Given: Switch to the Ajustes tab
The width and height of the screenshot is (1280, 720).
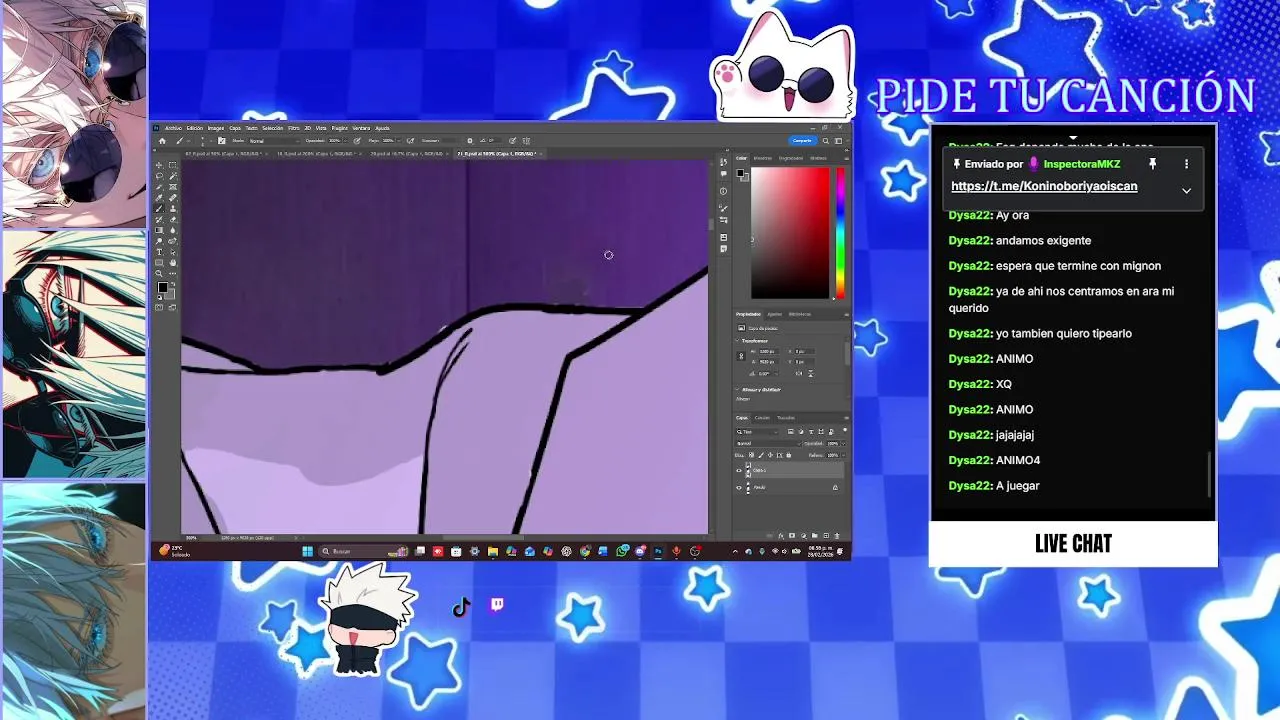Looking at the screenshot, I should point(773,314).
